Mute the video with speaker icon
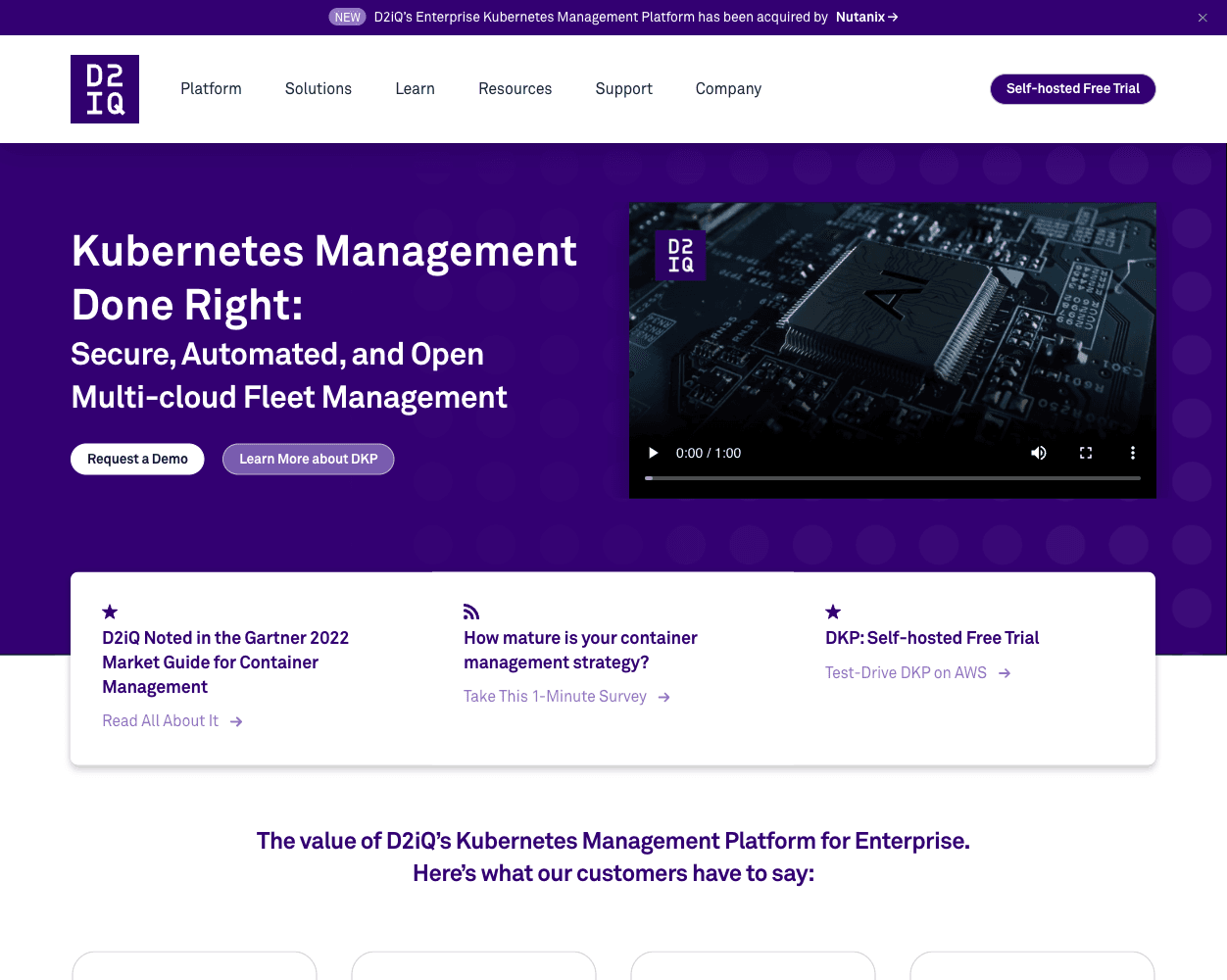 (1039, 453)
